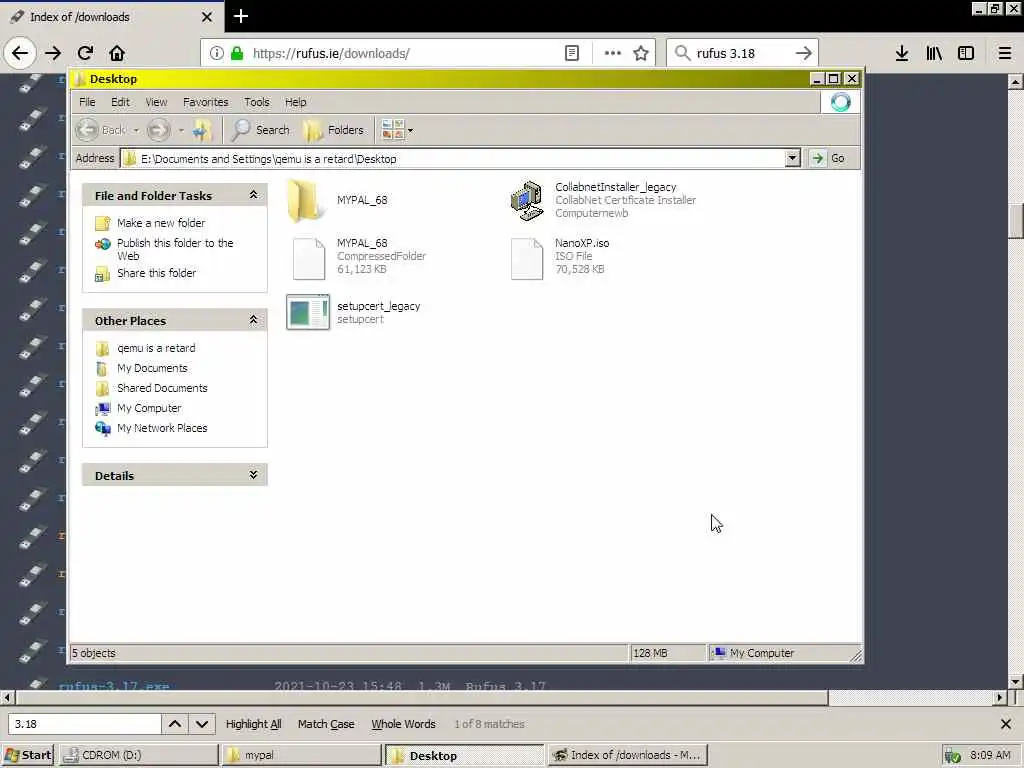Go forward in the Firefox browser
This screenshot has width=1024, height=768.
(x=53, y=53)
